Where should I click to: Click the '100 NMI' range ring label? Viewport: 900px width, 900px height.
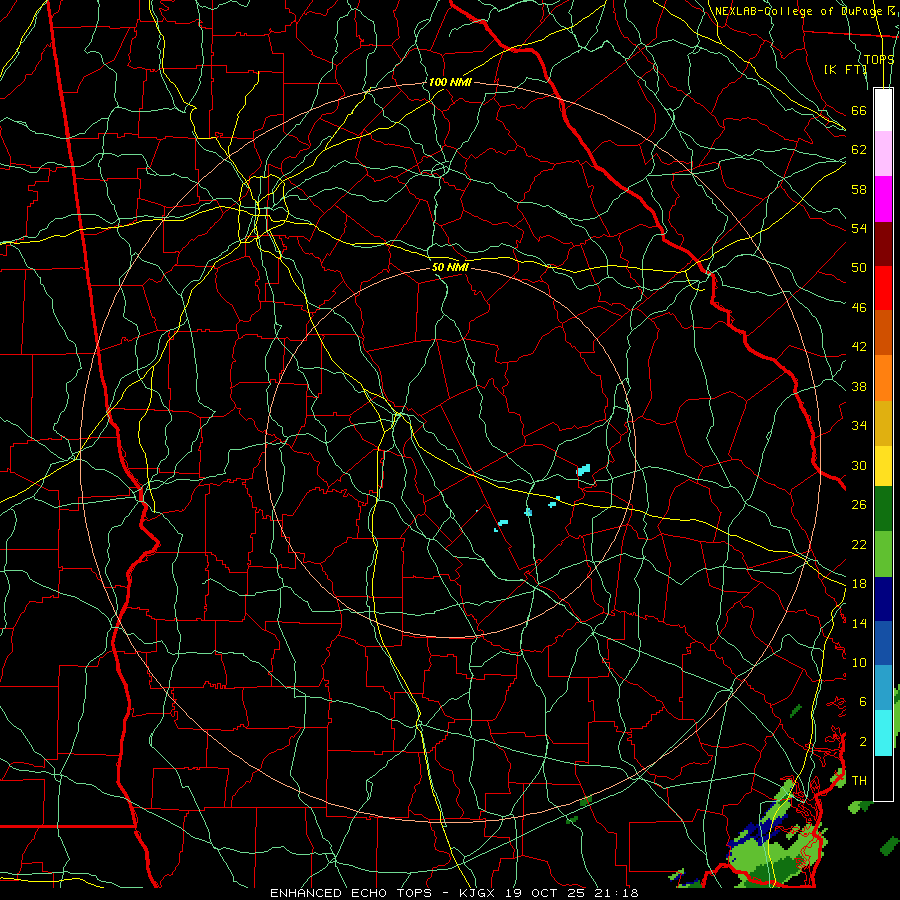(x=450, y=82)
